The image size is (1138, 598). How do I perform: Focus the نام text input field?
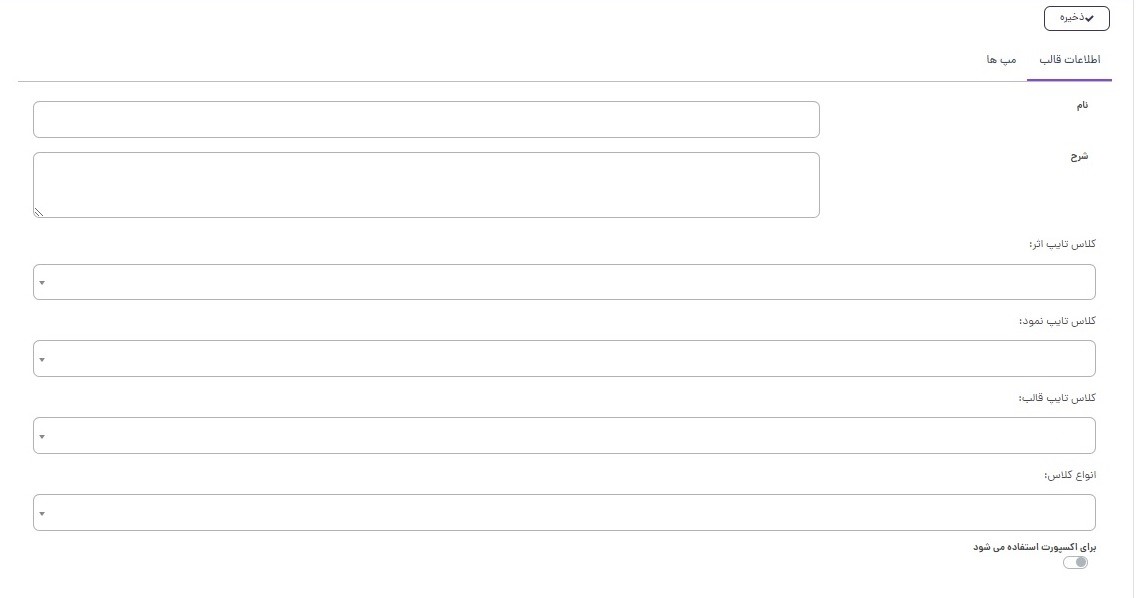[x=426, y=120]
